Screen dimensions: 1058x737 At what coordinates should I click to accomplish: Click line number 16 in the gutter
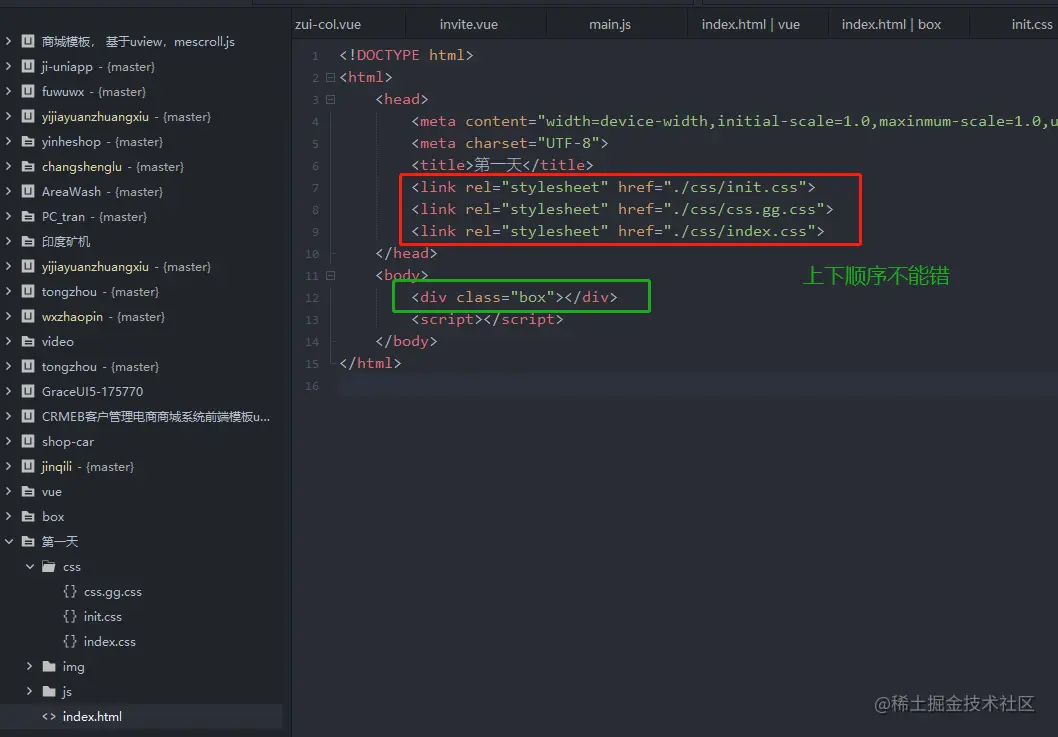click(312, 386)
